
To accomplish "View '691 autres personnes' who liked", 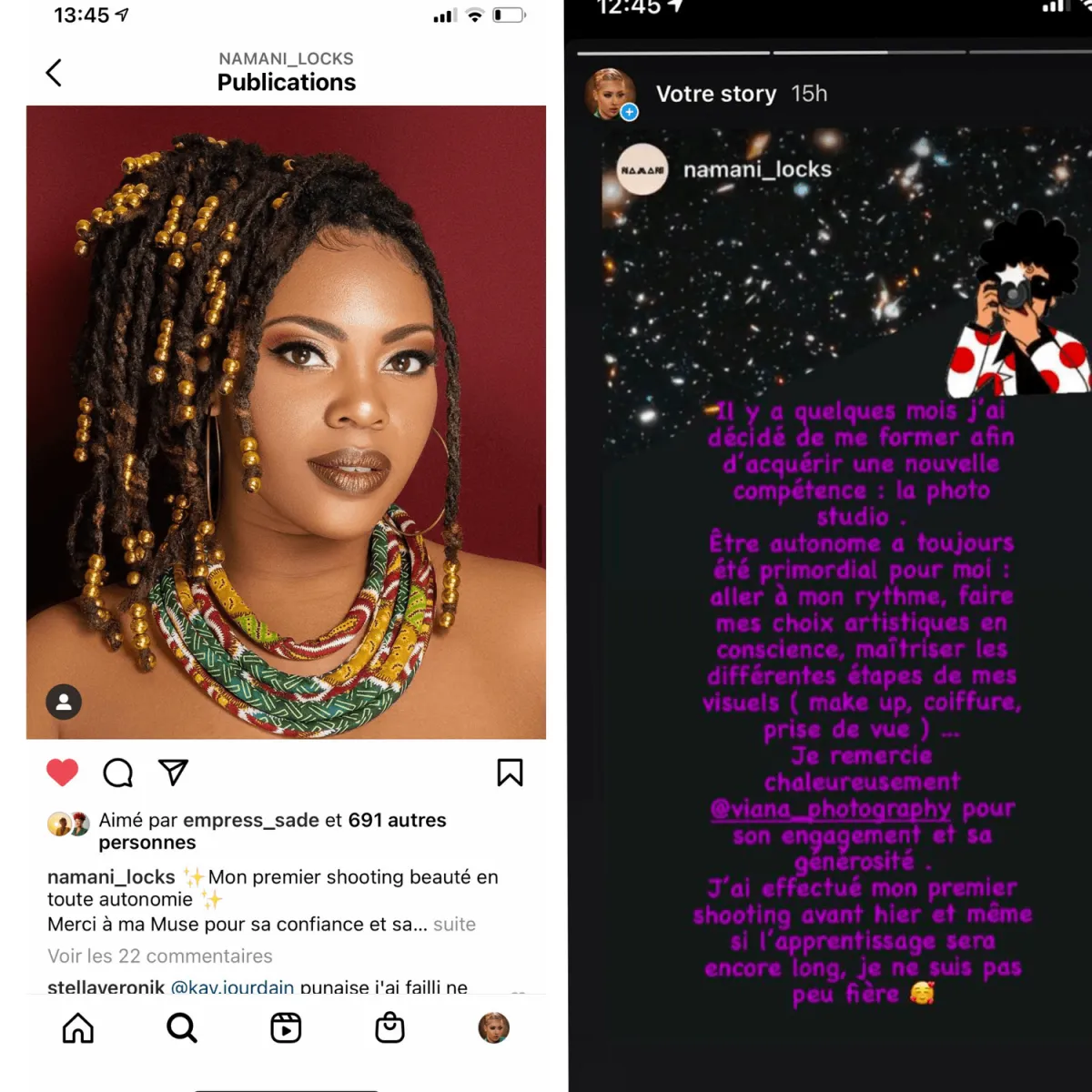I will point(272,831).
